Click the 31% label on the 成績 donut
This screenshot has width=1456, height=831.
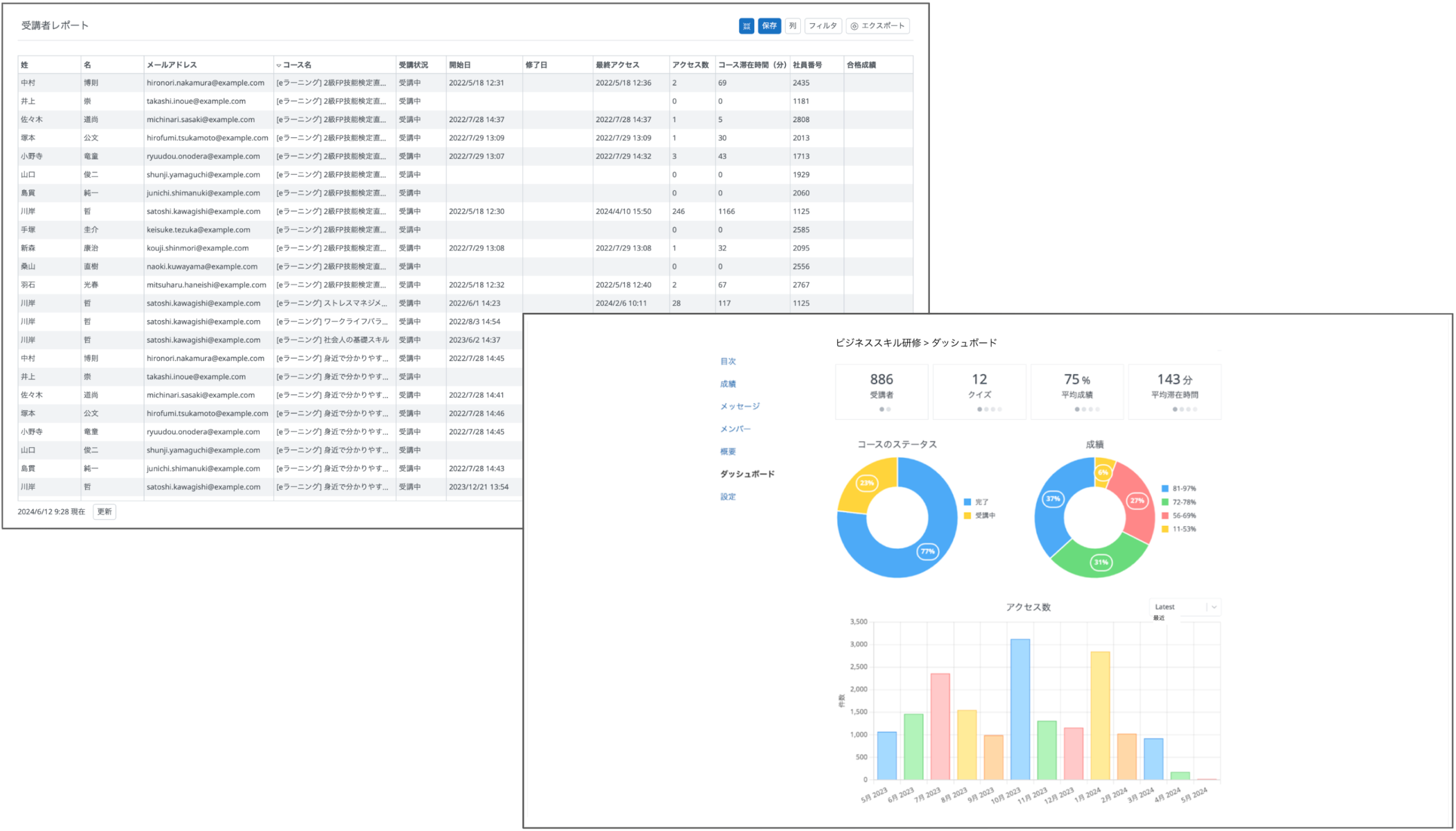pyautogui.click(x=1101, y=562)
